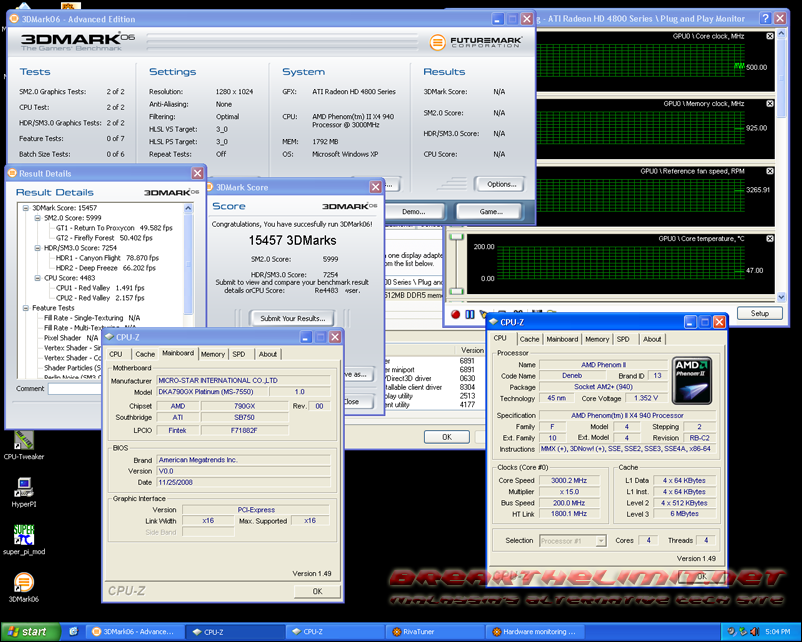802x642 pixels.
Task: Click the Comment input field
Action: (74, 389)
